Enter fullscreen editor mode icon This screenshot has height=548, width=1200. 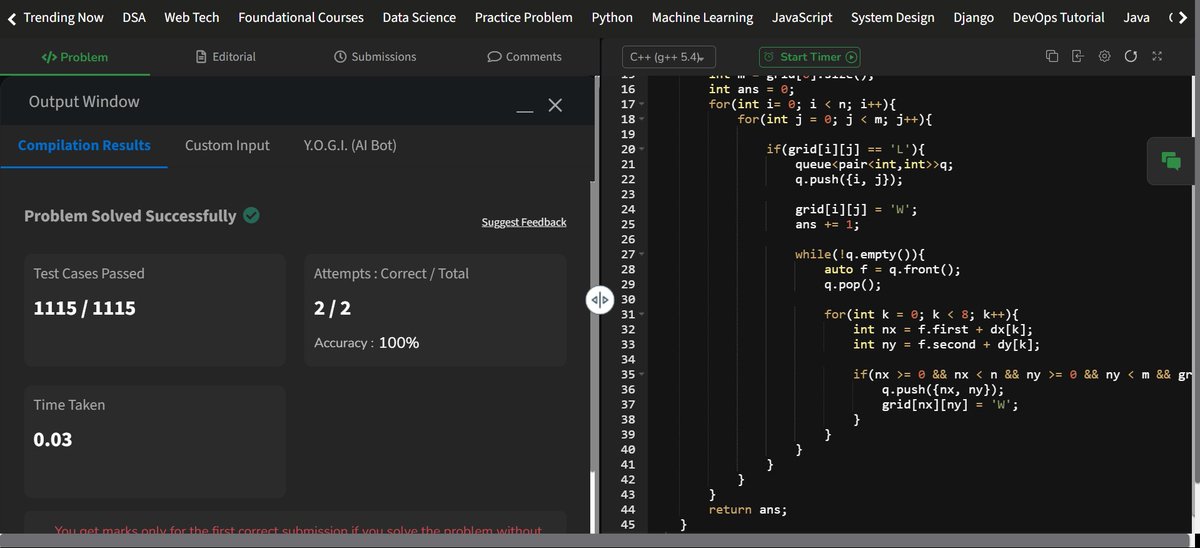coord(1157,57)
